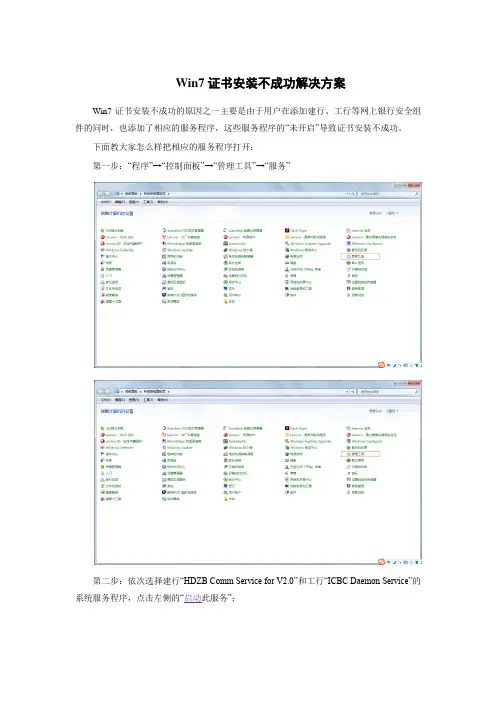
Task: Open the underlined 启动 link in step two
Action: click(x=193, y=598)
